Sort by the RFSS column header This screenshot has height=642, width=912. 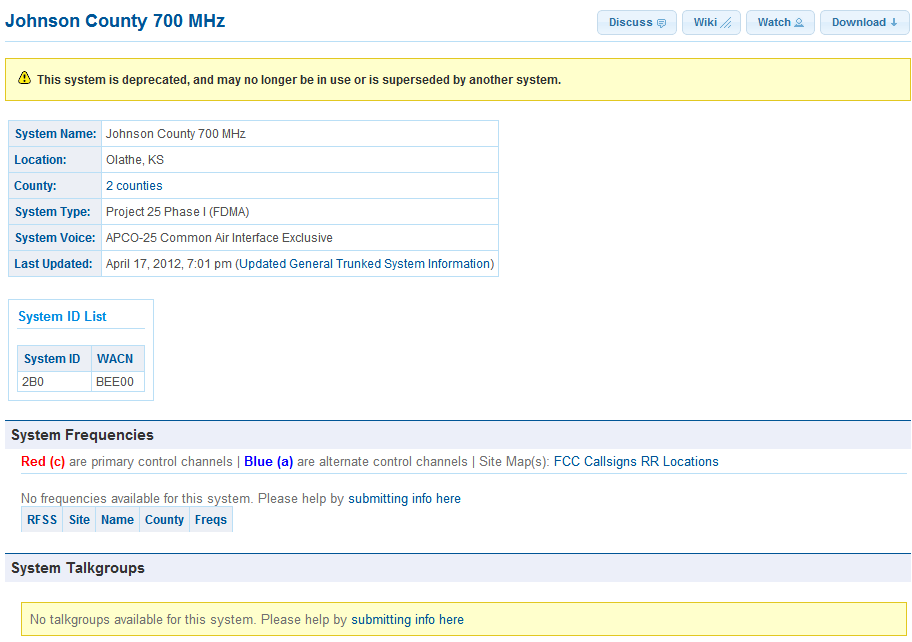coord(42,520)
